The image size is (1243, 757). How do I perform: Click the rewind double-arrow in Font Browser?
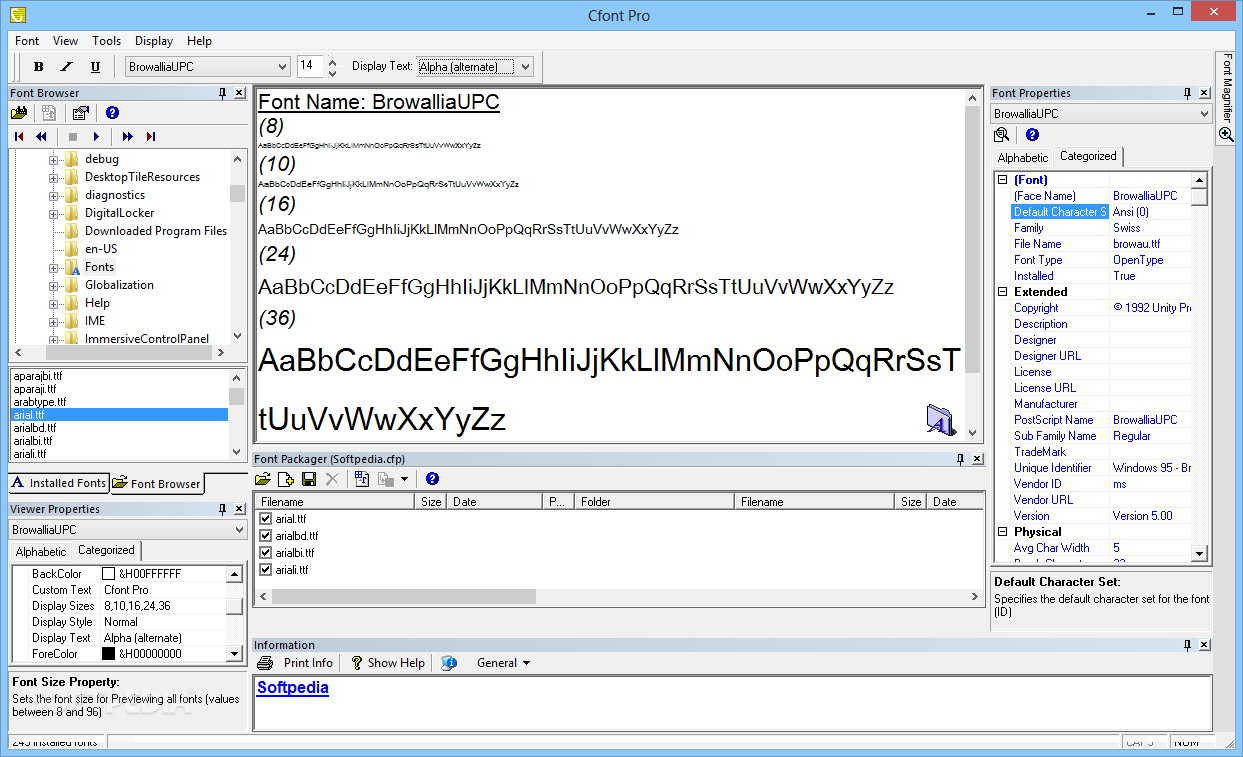tap(41, 136)
